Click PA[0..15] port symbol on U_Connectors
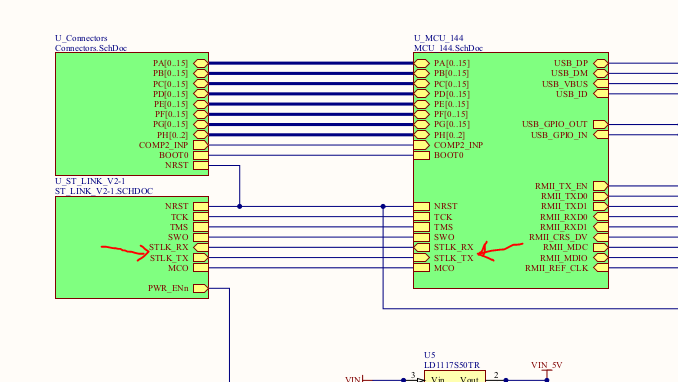 click(201, 63)
